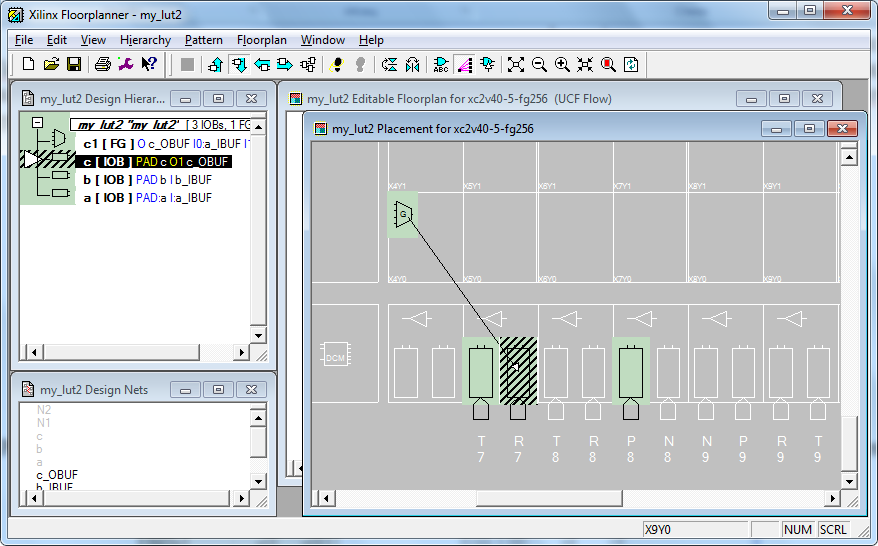Click the Print toolbar icon
Screen dimensions: 878x546
102,64
